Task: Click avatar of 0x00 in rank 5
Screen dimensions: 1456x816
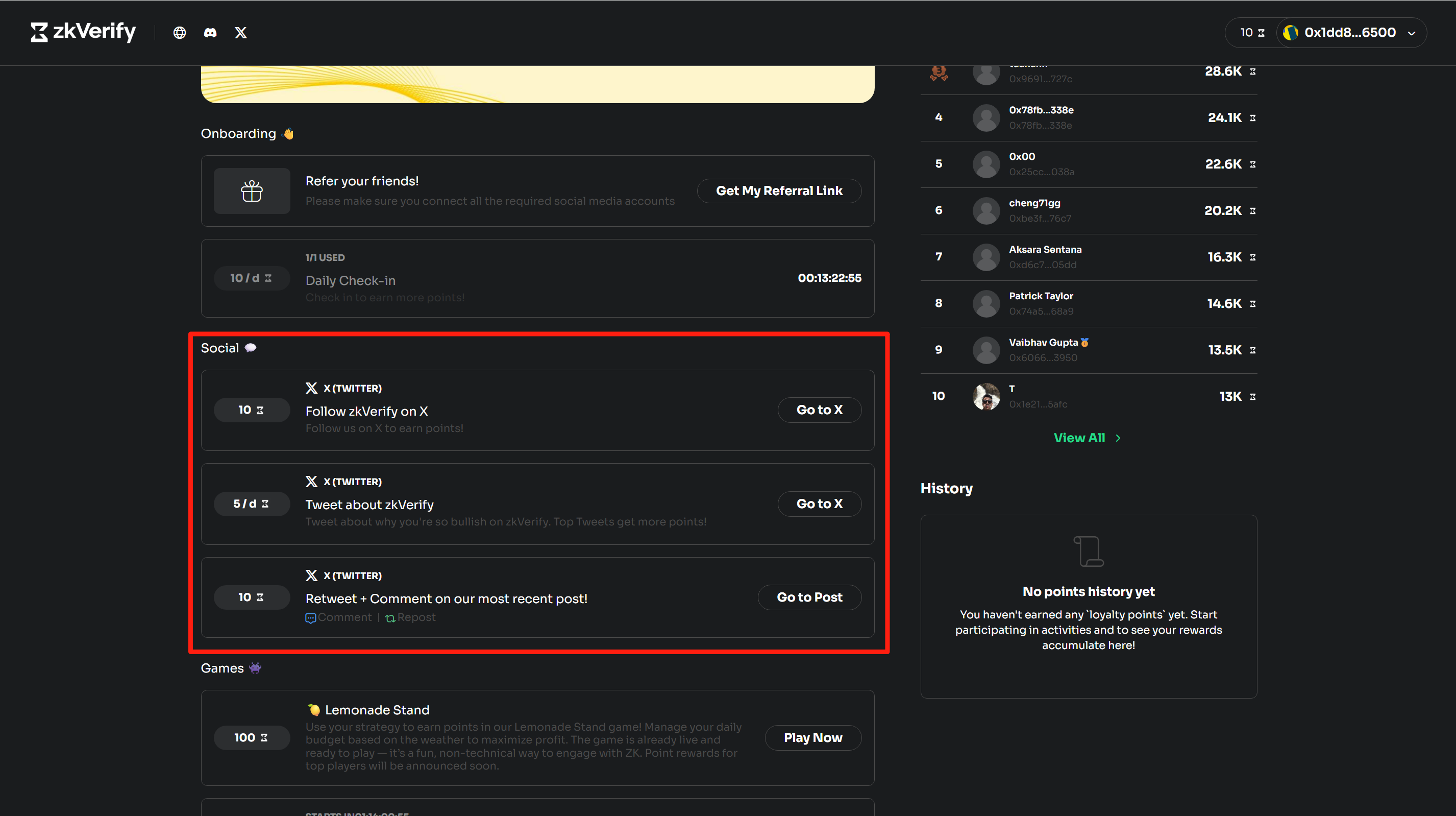Action: point(986,164)
